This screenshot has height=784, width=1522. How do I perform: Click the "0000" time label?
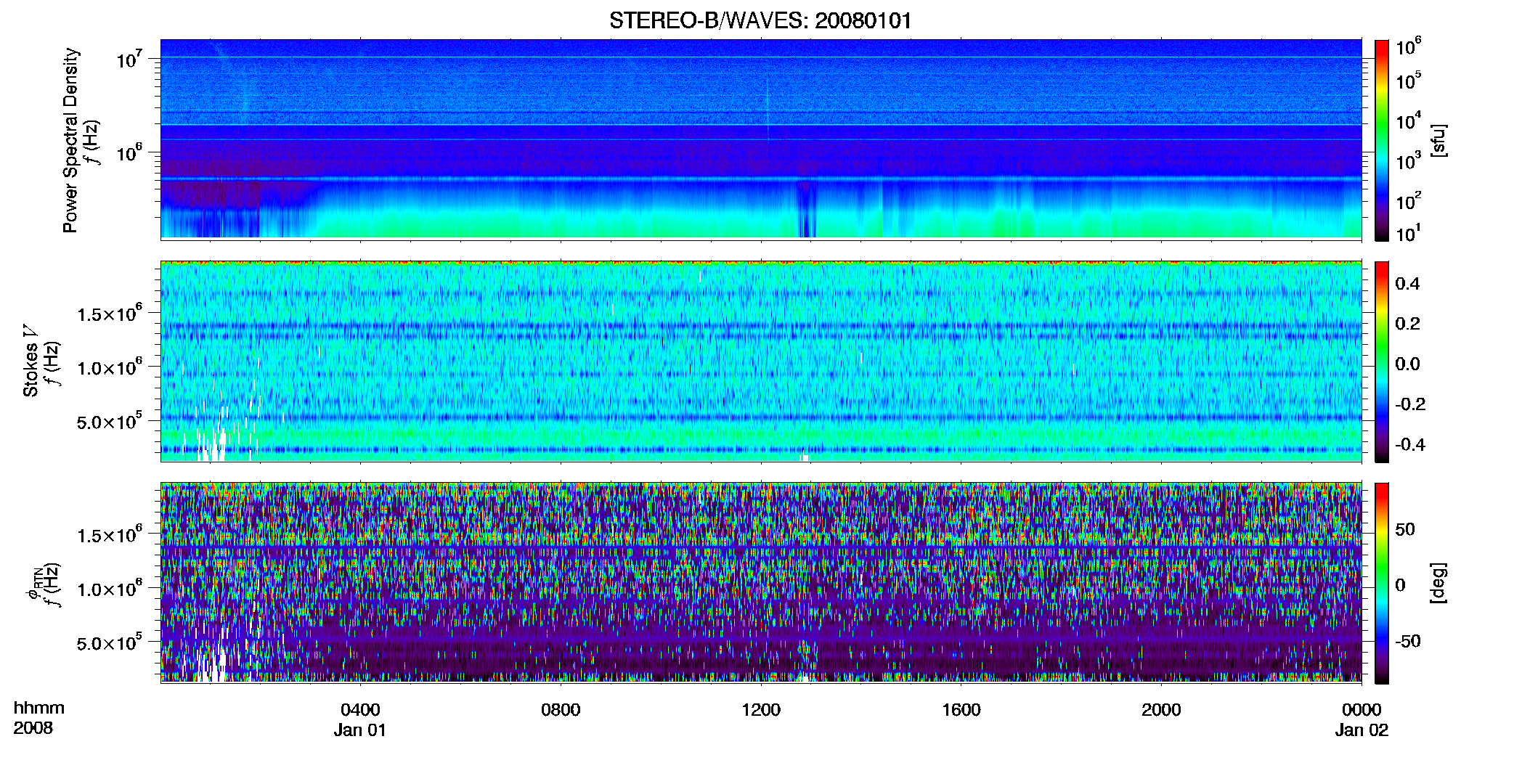pyautogui.click(x=1362, y=710)
